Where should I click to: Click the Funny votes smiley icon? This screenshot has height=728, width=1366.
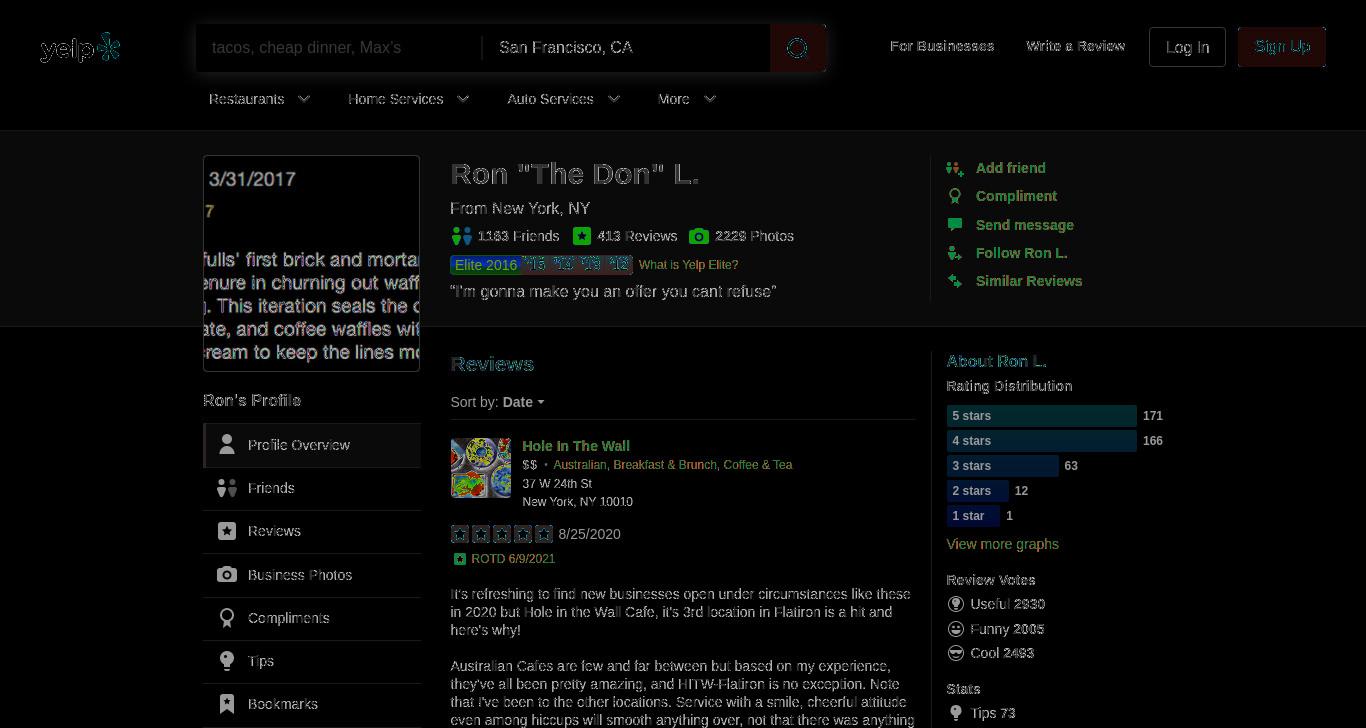tap(956, 629)
